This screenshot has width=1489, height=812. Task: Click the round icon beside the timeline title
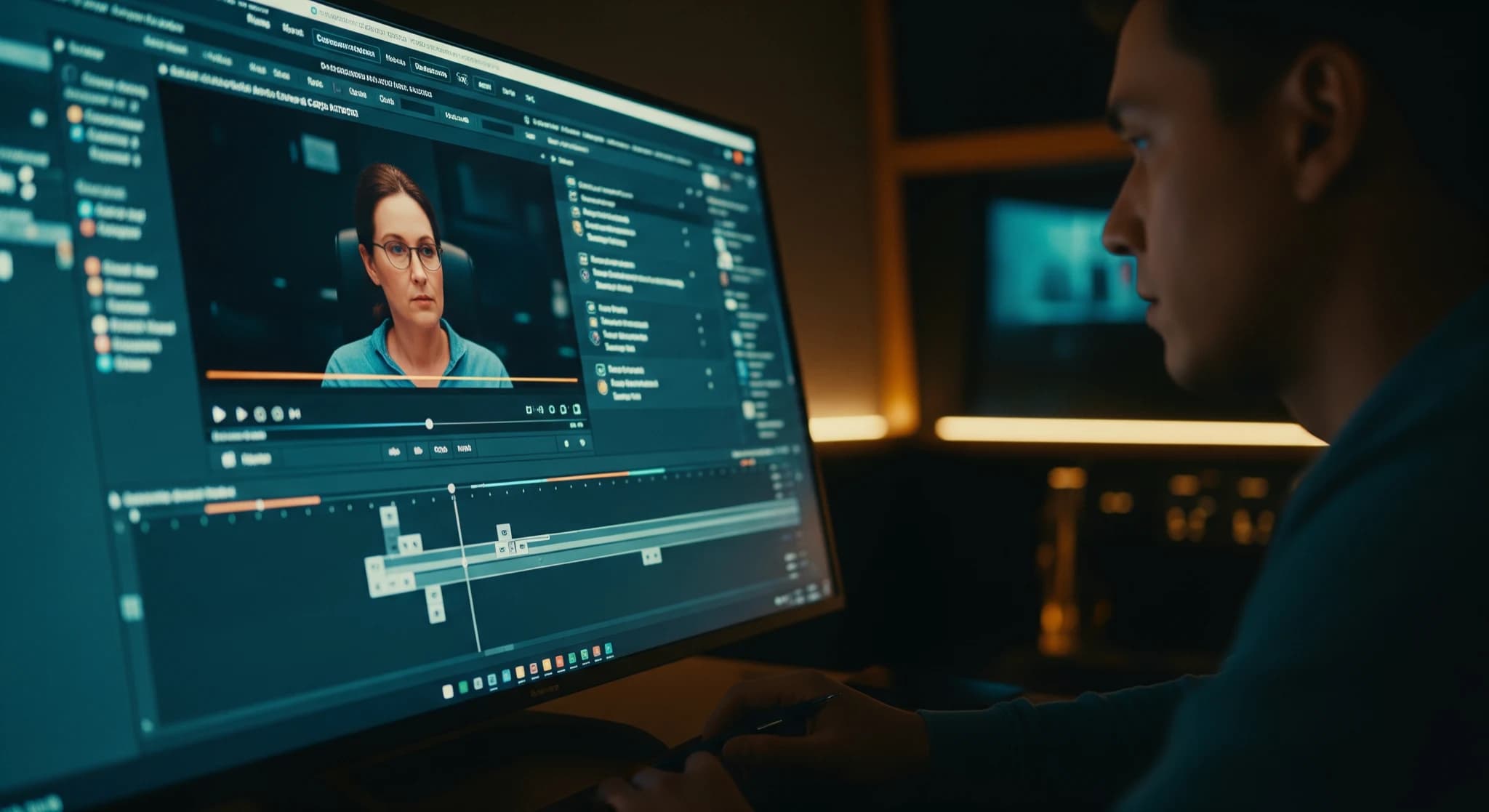[114, 500]
